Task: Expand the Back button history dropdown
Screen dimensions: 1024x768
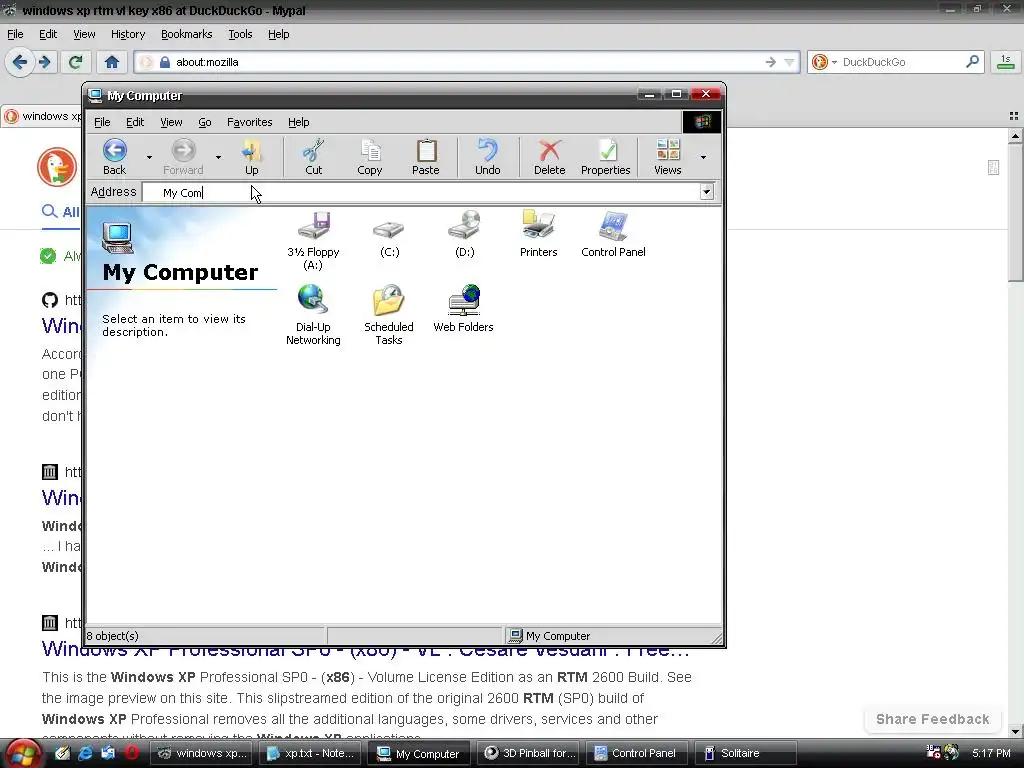Action: (149, 157)
